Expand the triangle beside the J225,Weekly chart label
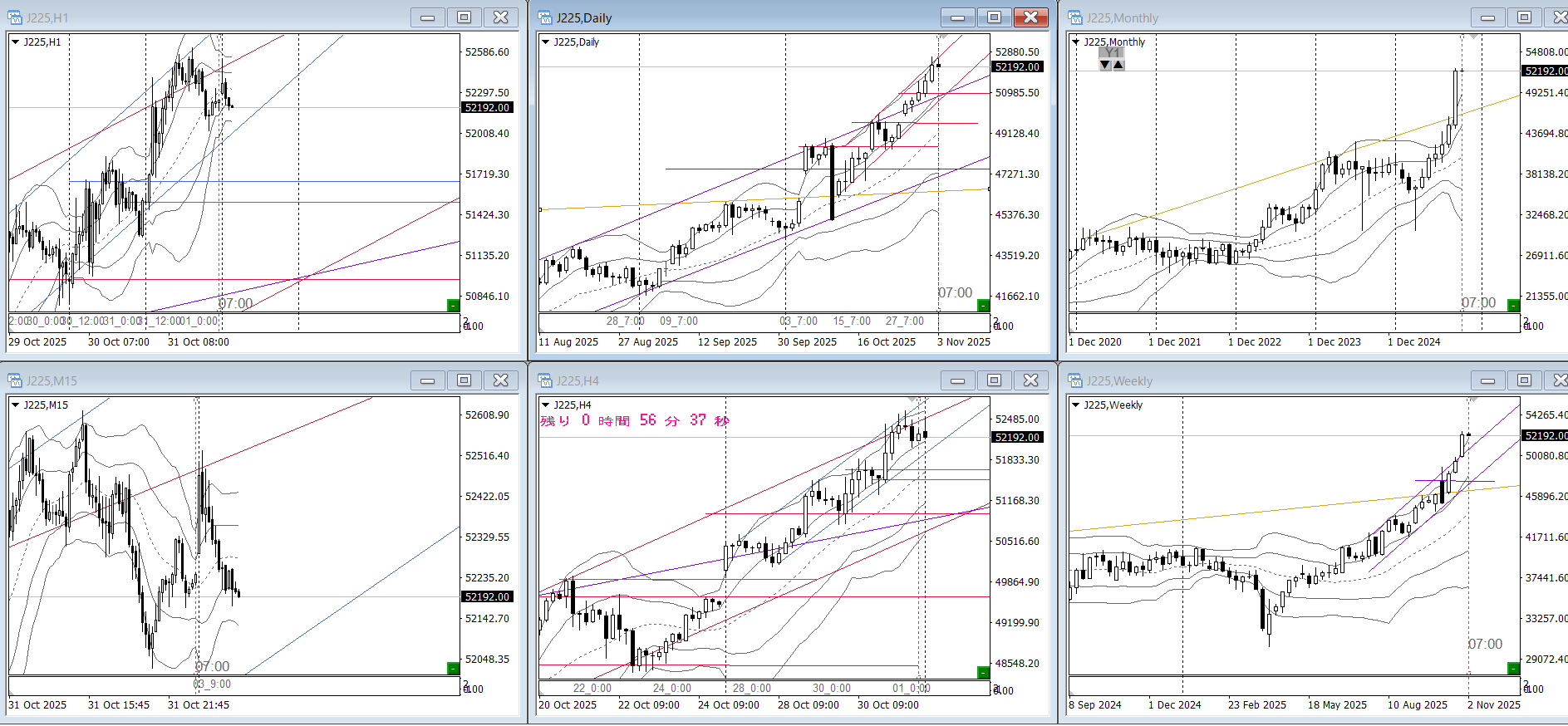The height and width of the screenshot is (726, 1568). coord(1075,405)
